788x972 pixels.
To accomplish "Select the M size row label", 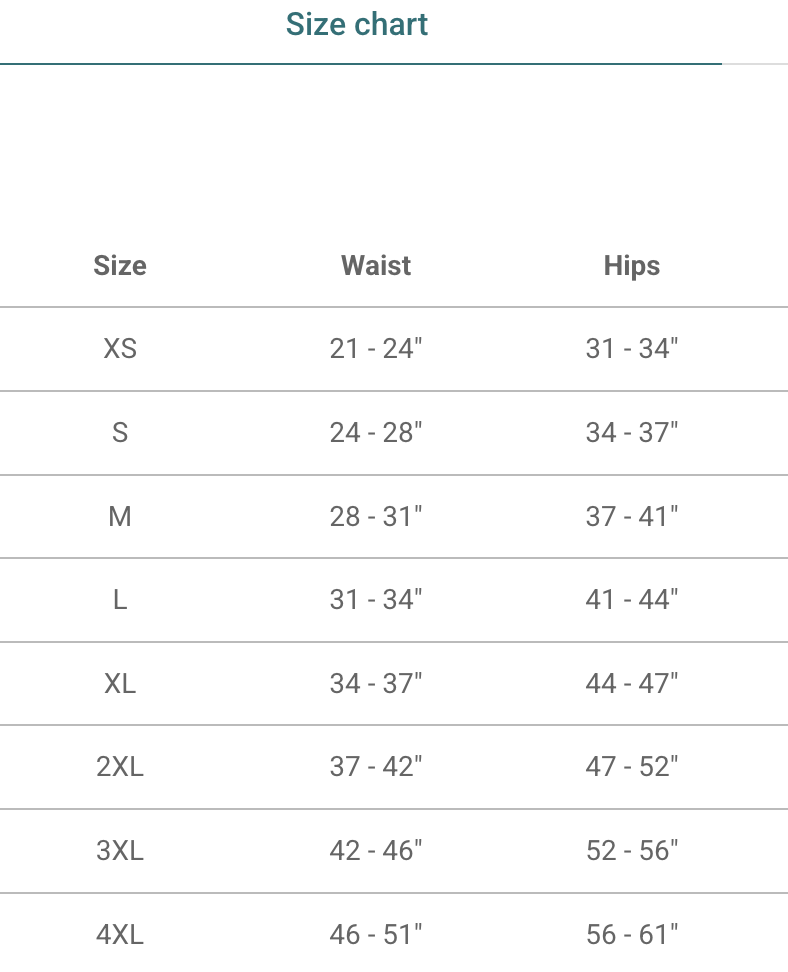I will pos(120,517).
